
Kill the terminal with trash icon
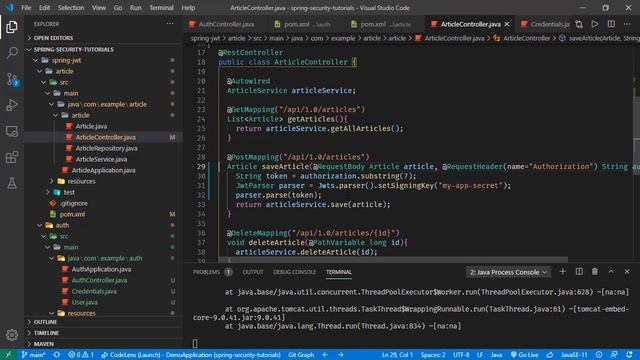[x=595, y=272]
